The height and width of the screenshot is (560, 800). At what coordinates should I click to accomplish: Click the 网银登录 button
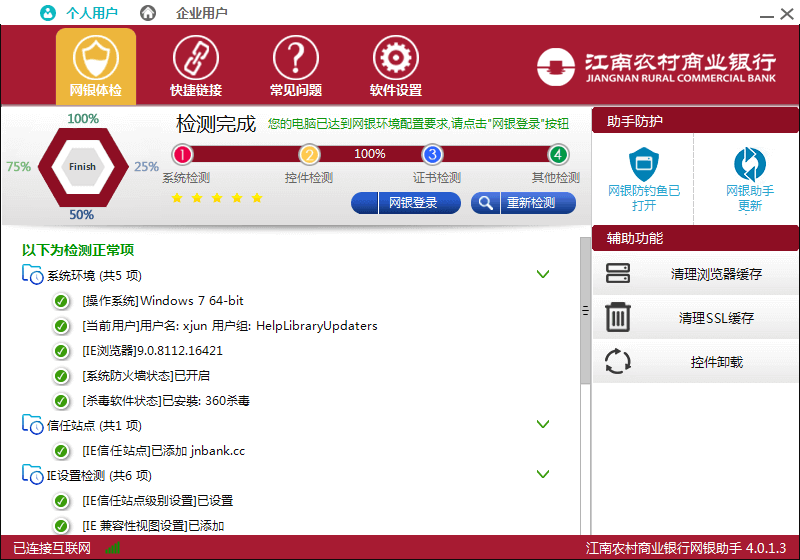(x=406, y=203)
